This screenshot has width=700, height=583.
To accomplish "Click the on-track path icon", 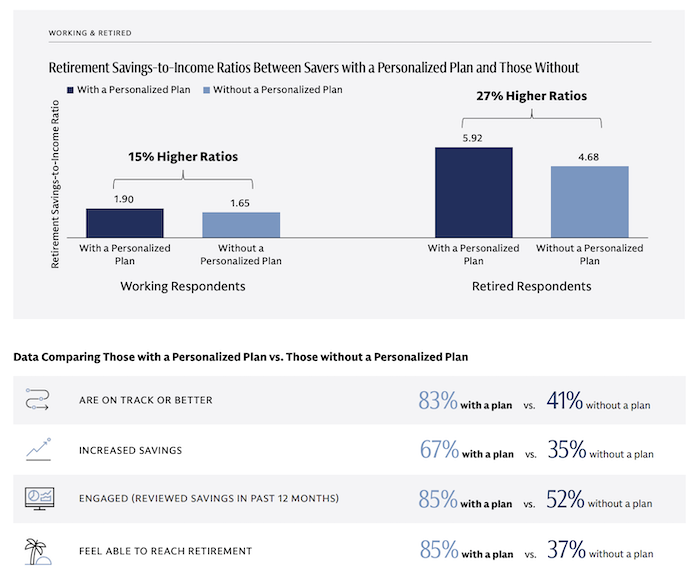I will tap(36, 401).
